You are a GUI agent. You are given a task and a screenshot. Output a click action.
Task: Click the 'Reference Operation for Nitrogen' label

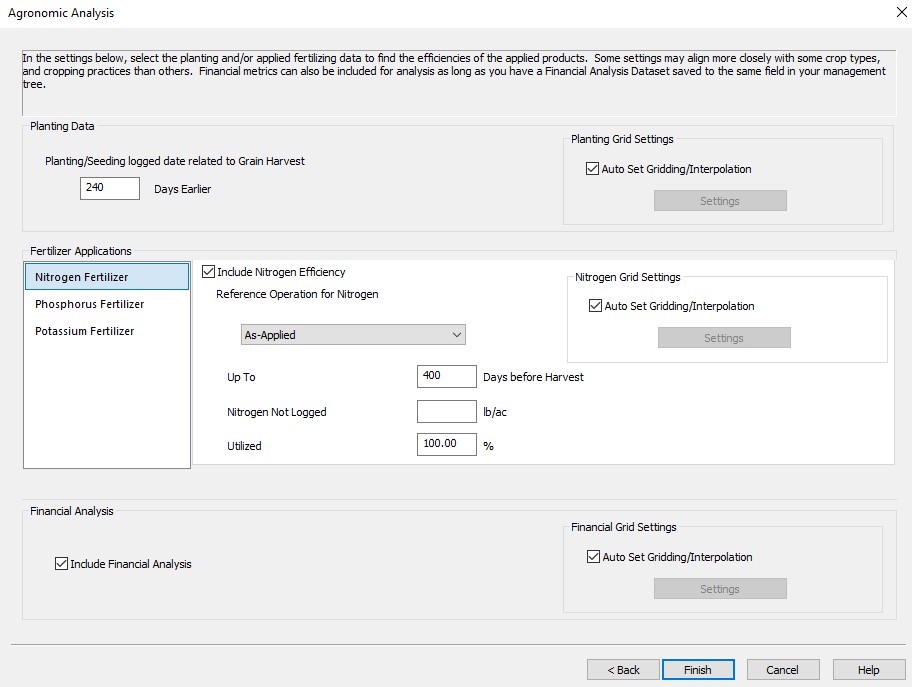(x=297, y=294)
